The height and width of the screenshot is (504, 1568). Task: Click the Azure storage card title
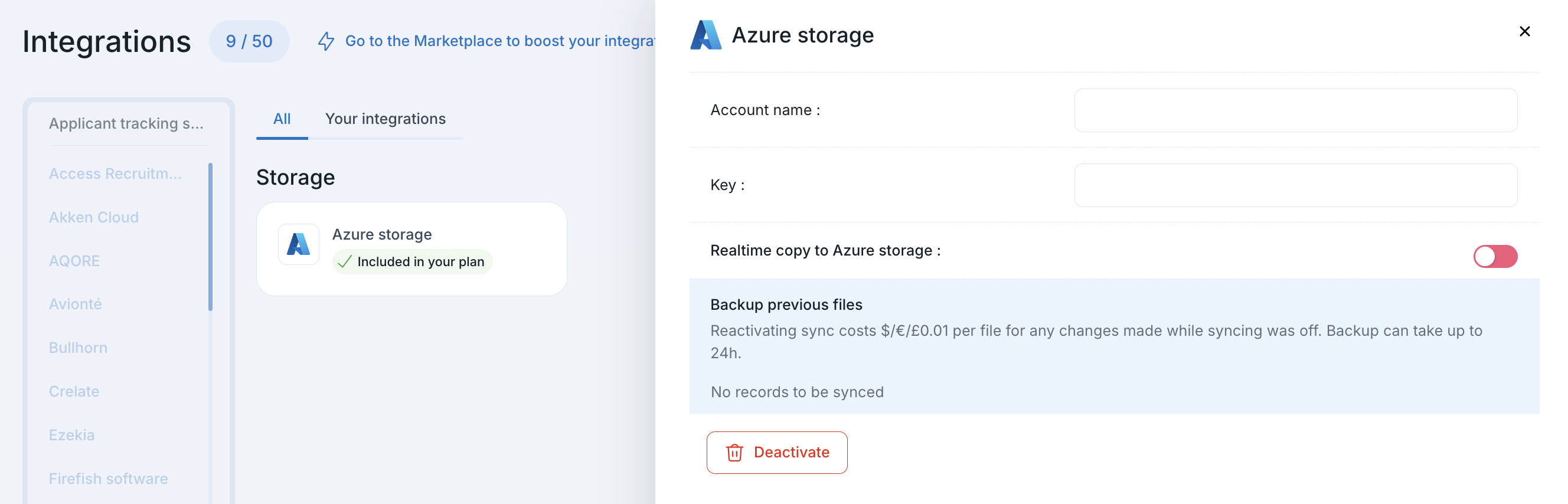tap(381, 234)
